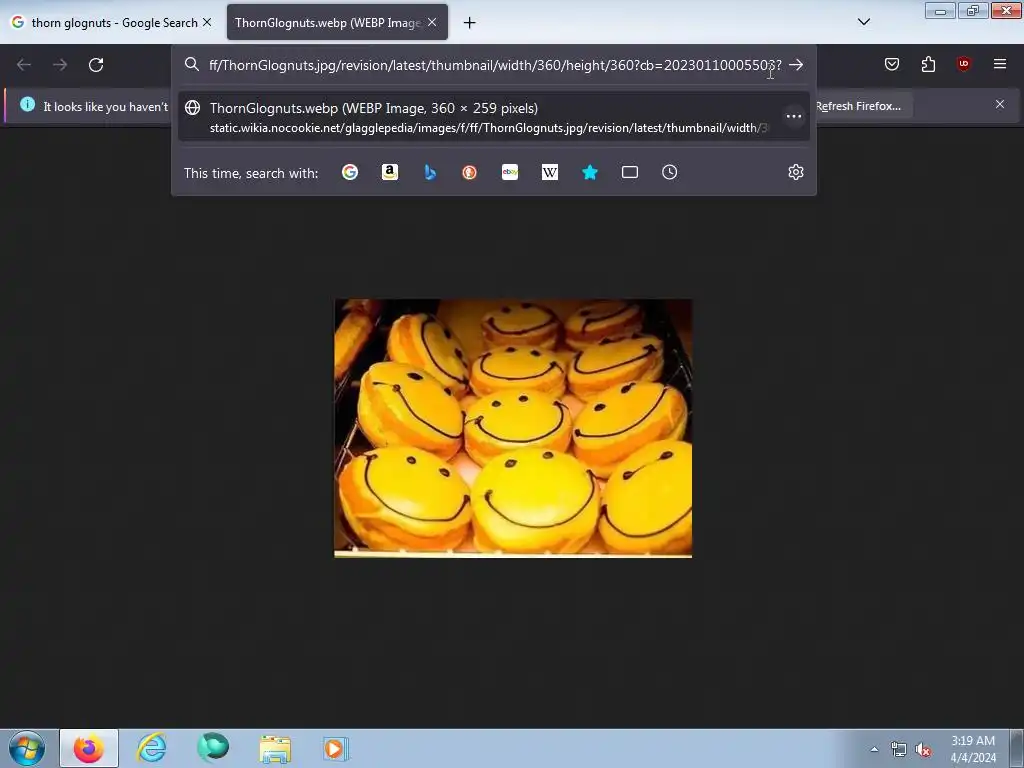Close the thorn glognuts Google Search tab
Viewport: 1024px width, 768px height.
pyautogui.click(x=207, y=23)
